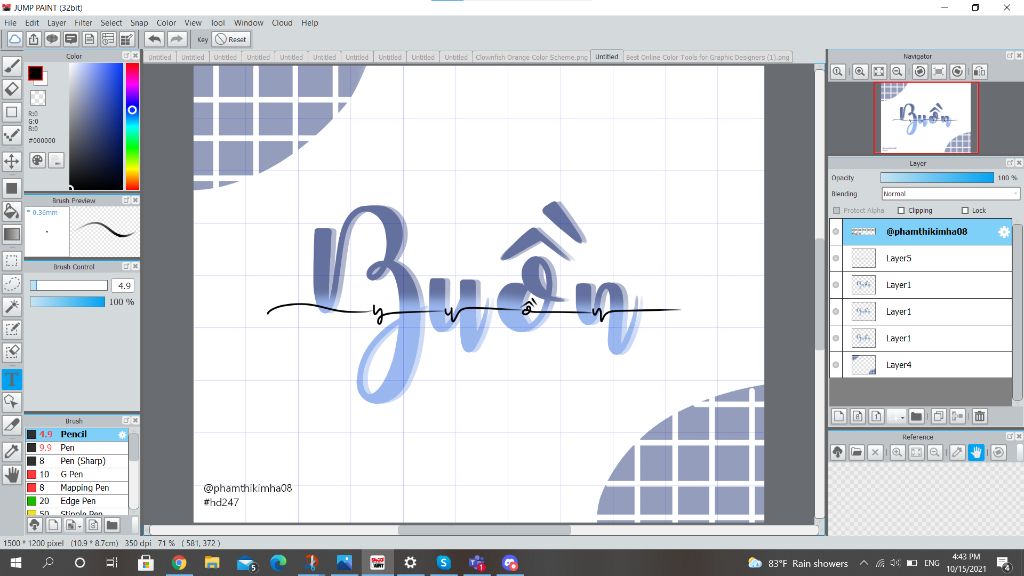1024x576 pixels.
Task: Open Pencil brush settings gear
Action: point(122,434)
